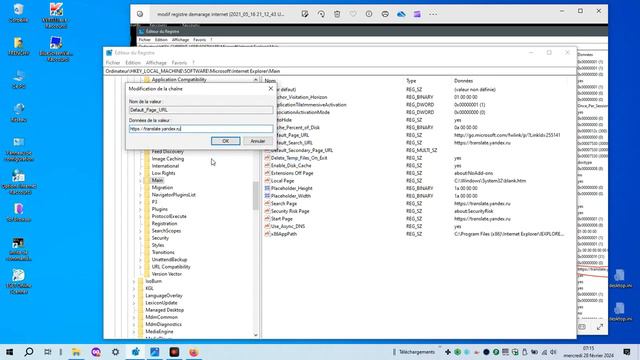Select the Version Vector key
This screenshot has width=640, height=360.
tap(167, 274)
